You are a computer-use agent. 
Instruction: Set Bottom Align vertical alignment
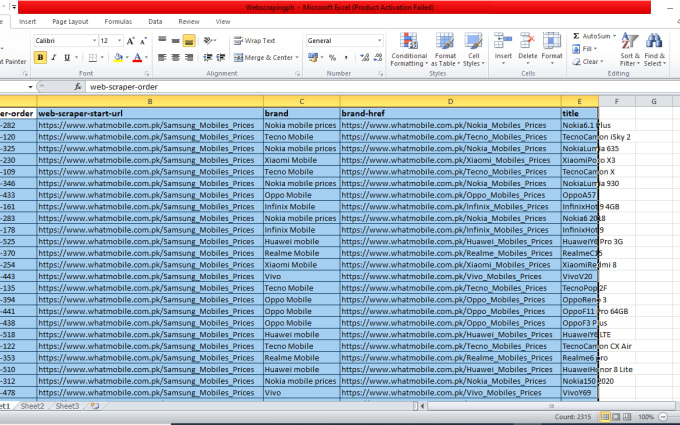(189, 40)
